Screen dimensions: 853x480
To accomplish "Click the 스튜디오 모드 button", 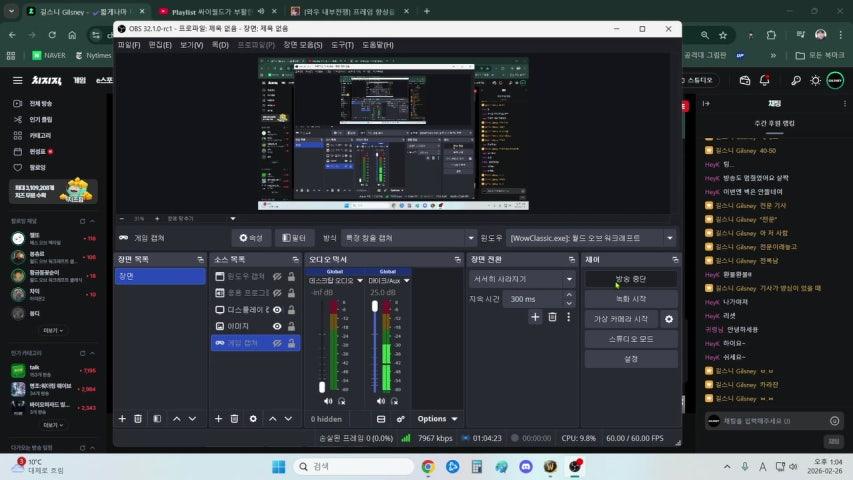I will [x=630, y=339].
